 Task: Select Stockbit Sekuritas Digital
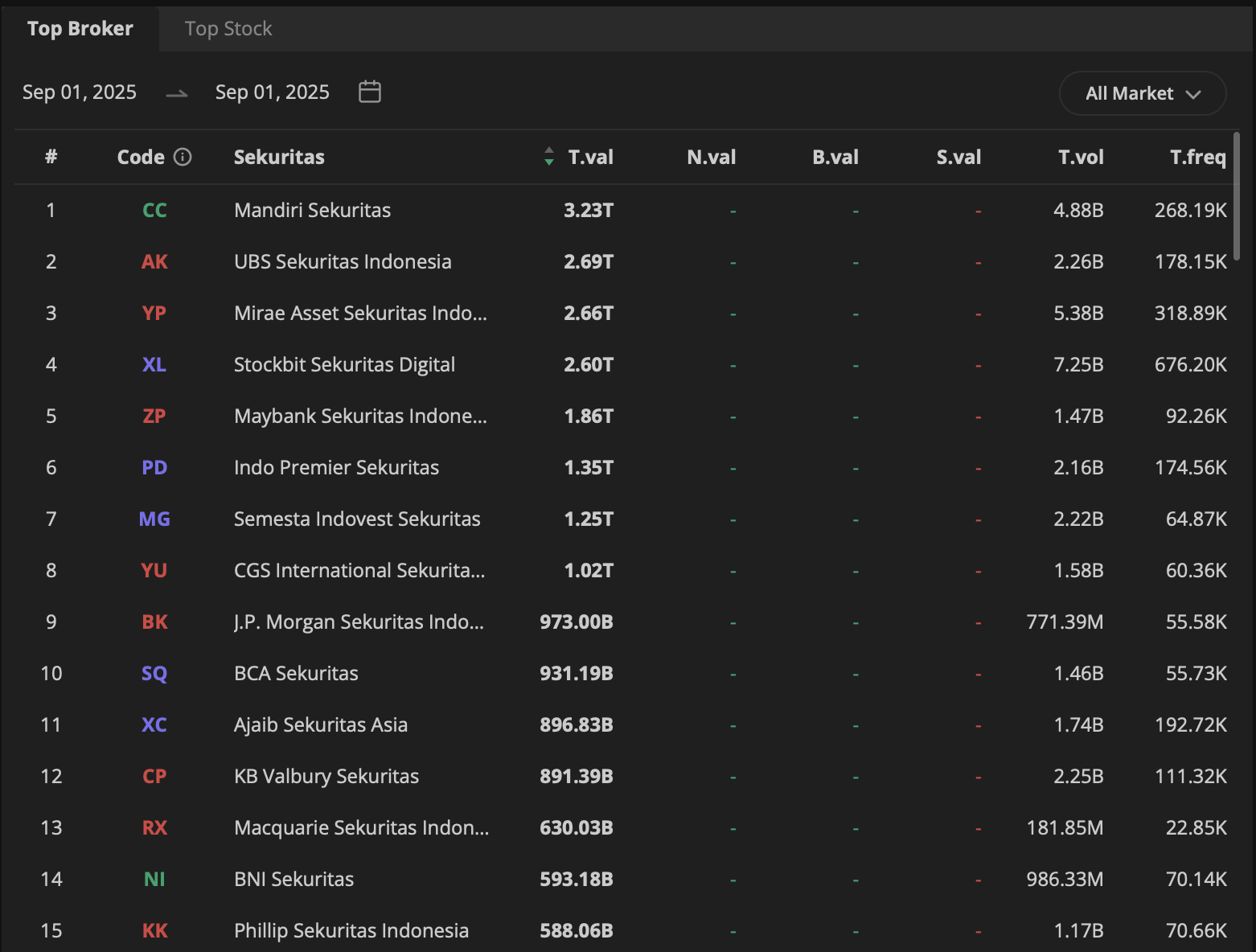tap(344, 365)
